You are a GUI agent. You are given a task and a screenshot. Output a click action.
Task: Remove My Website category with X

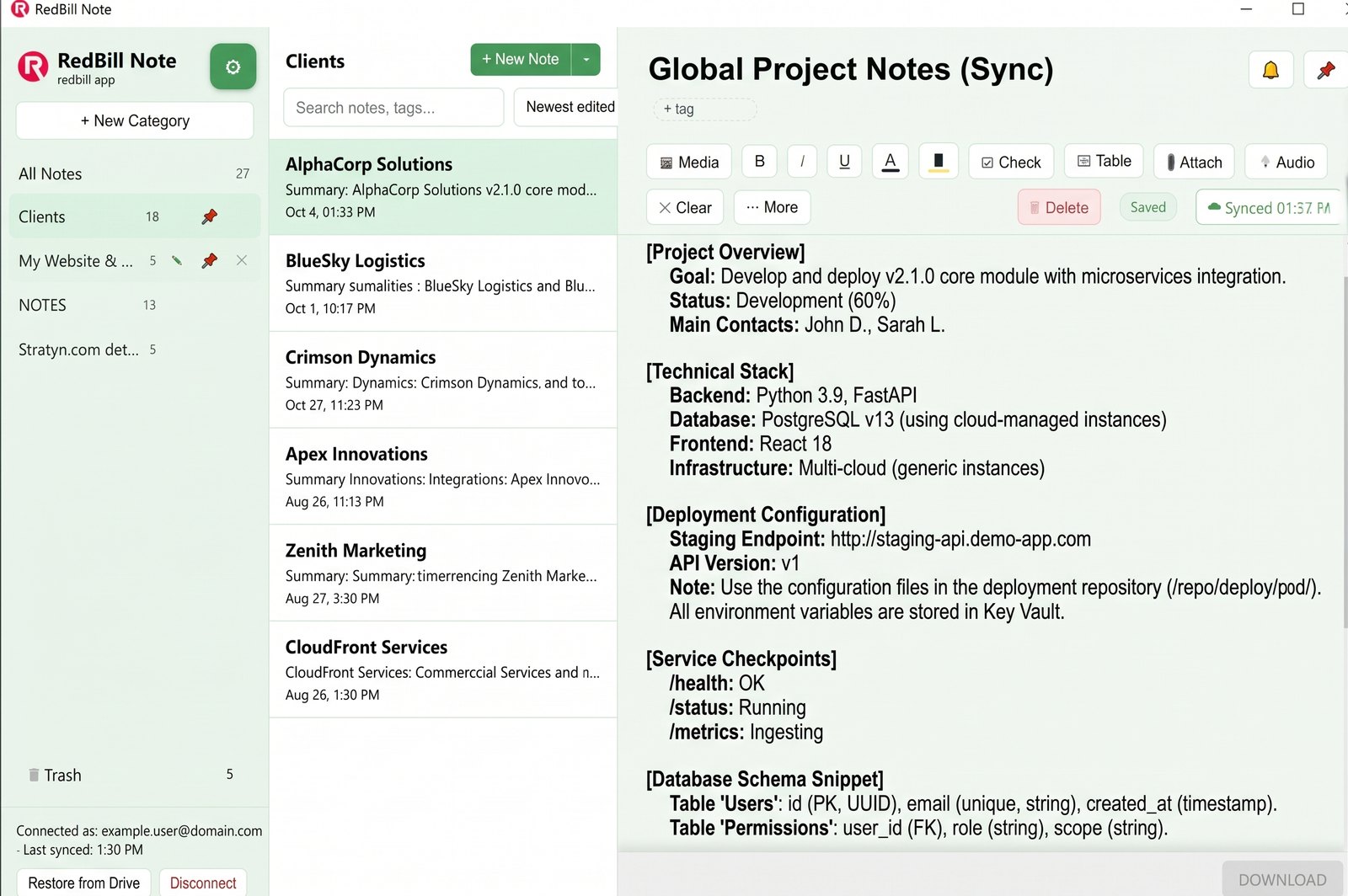242,261
